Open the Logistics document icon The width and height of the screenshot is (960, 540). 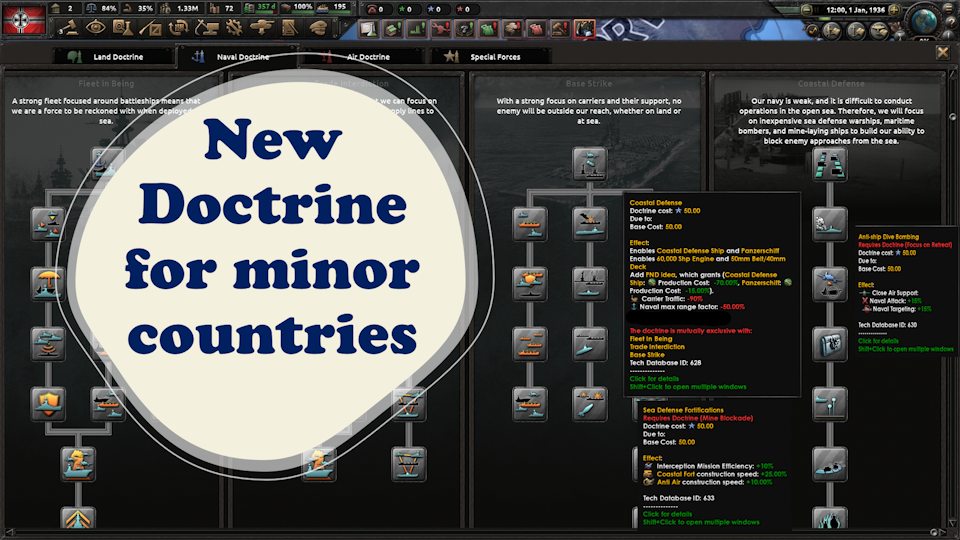pyautogui.click(x=290, y=28)
